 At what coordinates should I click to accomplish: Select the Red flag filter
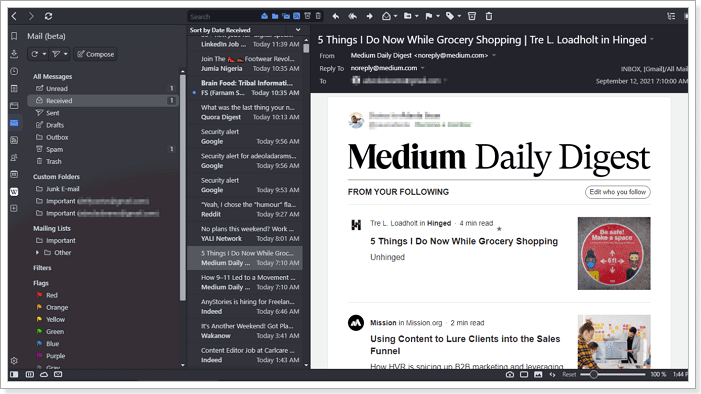(x=104, y=295)
